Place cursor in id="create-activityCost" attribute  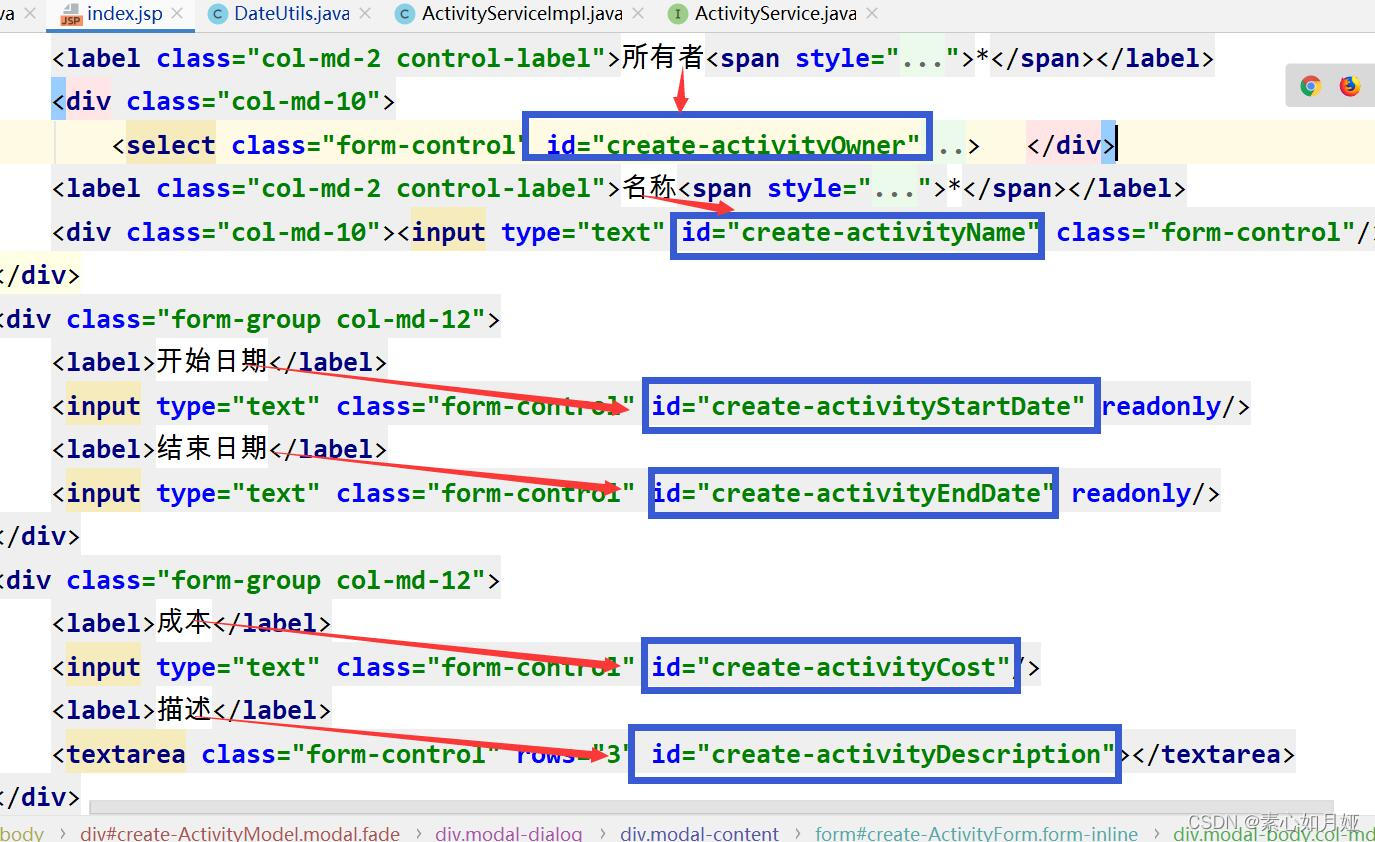[x=831, y=668]
